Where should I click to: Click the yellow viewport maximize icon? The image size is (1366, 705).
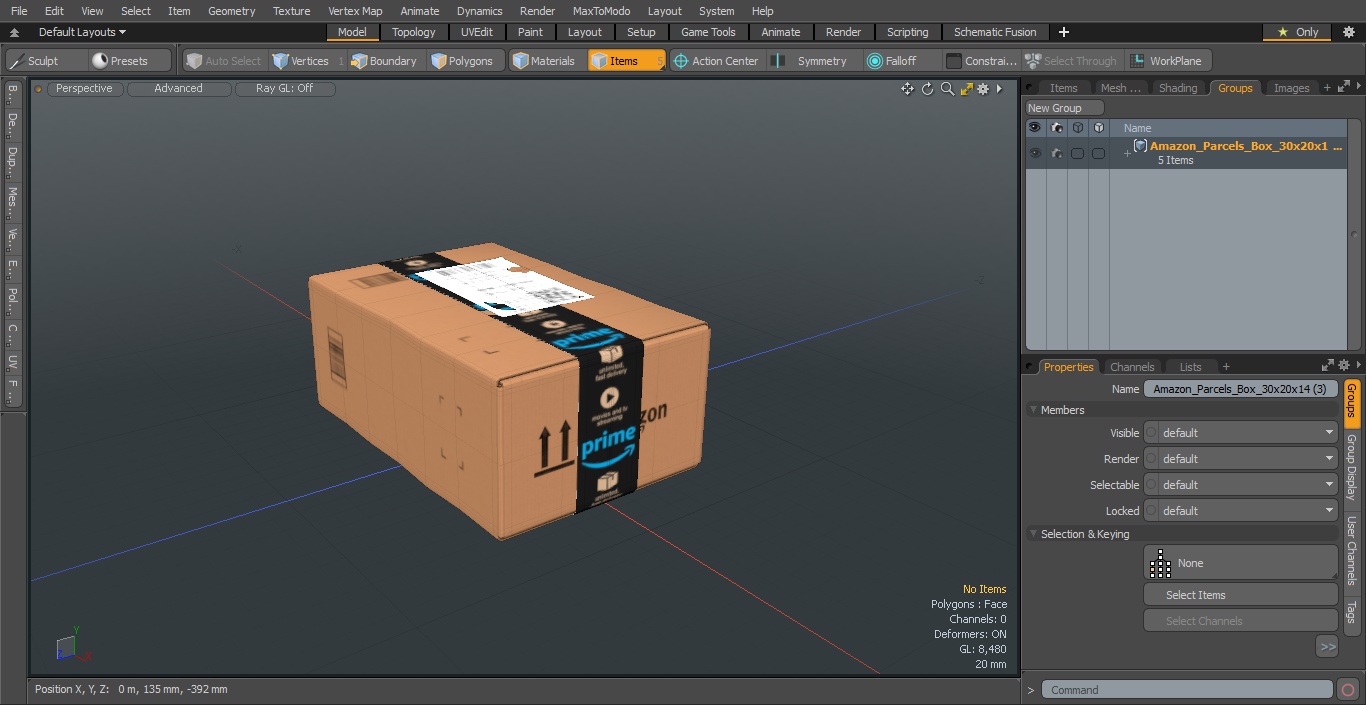pyautogui.click(x=966, y=89)
